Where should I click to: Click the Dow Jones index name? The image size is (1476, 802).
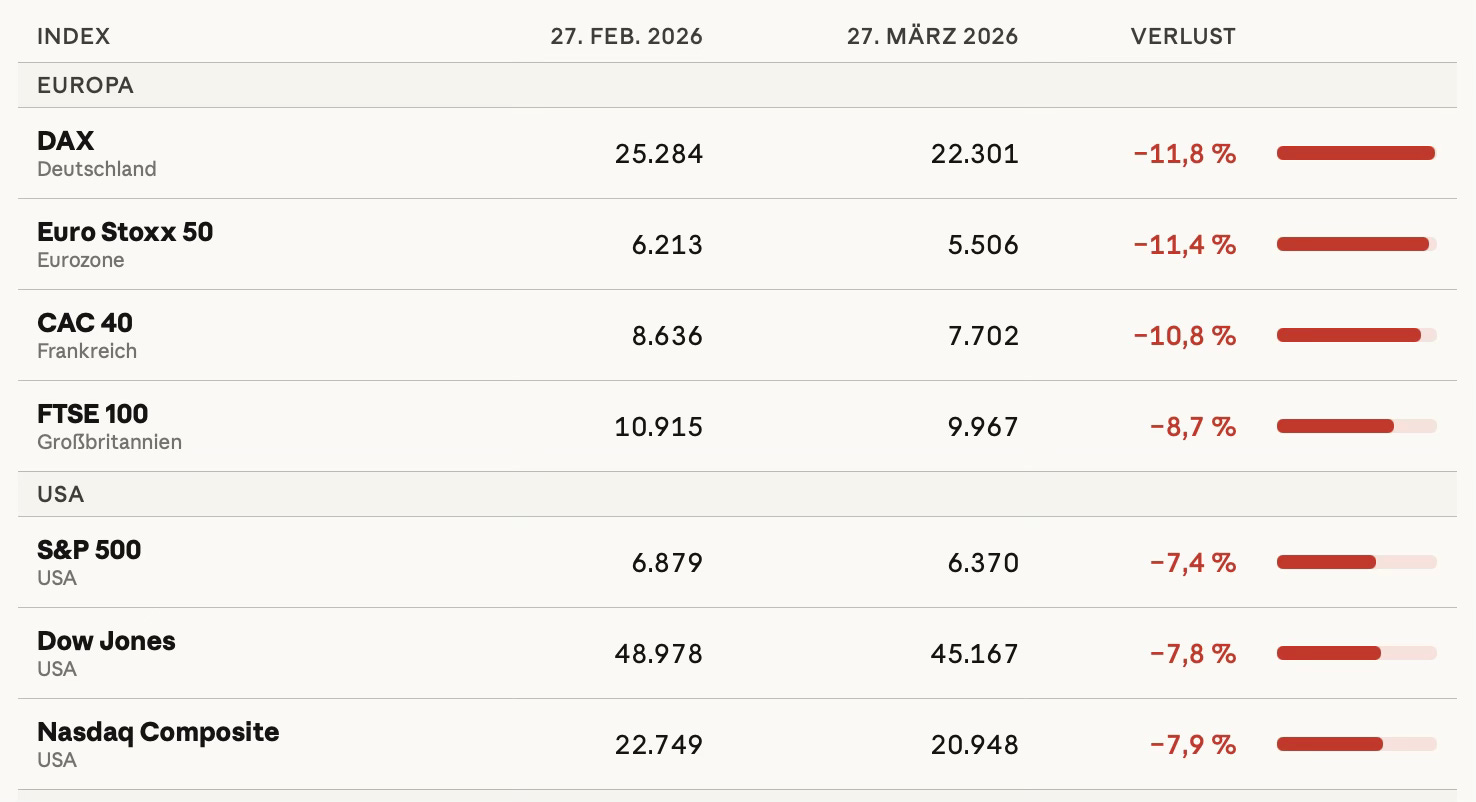[106, 641]
